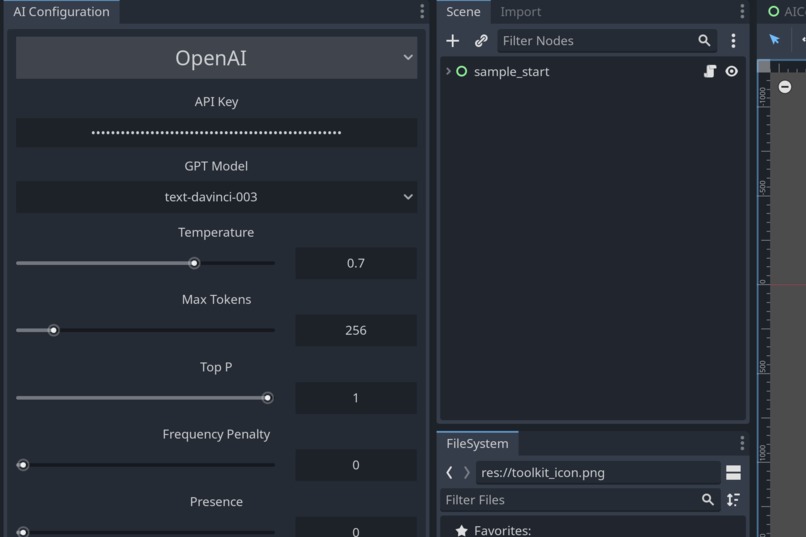
Task: Open file sort options icon
Action: tap(734, 499)
